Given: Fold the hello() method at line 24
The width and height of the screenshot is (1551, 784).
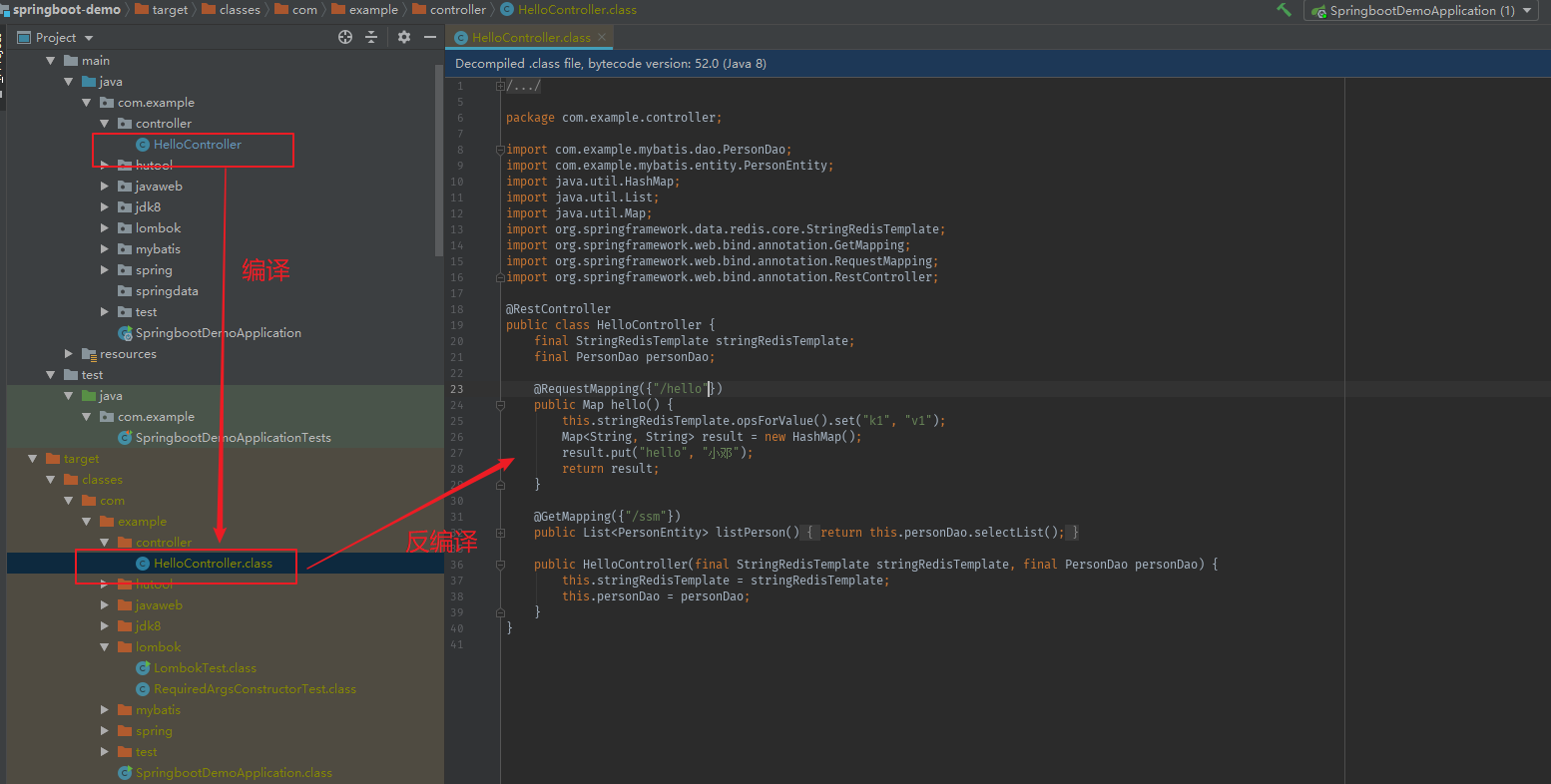Looking at the screenshot, I should coord(500,405).
